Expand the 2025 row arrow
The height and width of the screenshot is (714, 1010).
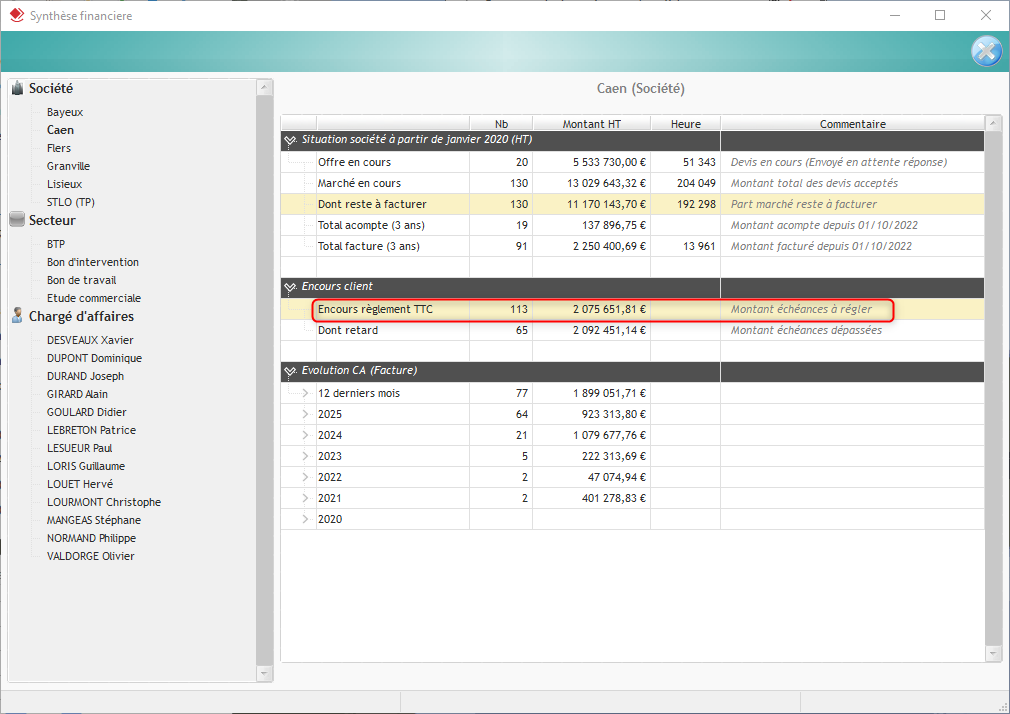pyautogui.click(x=305, y=414)
